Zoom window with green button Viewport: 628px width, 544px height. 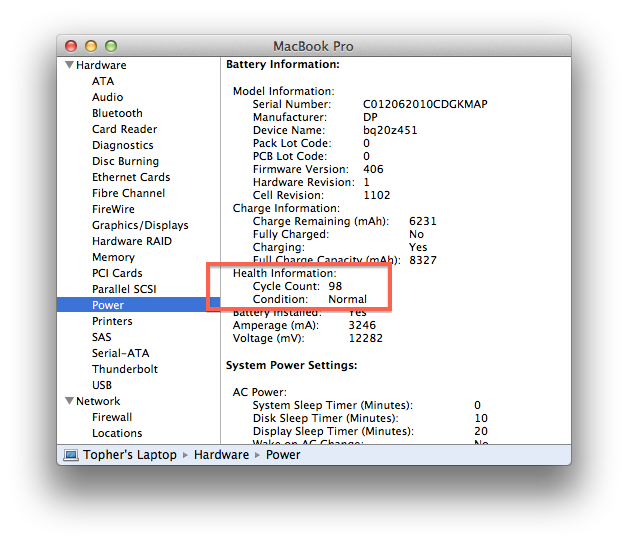pos(111,46)
